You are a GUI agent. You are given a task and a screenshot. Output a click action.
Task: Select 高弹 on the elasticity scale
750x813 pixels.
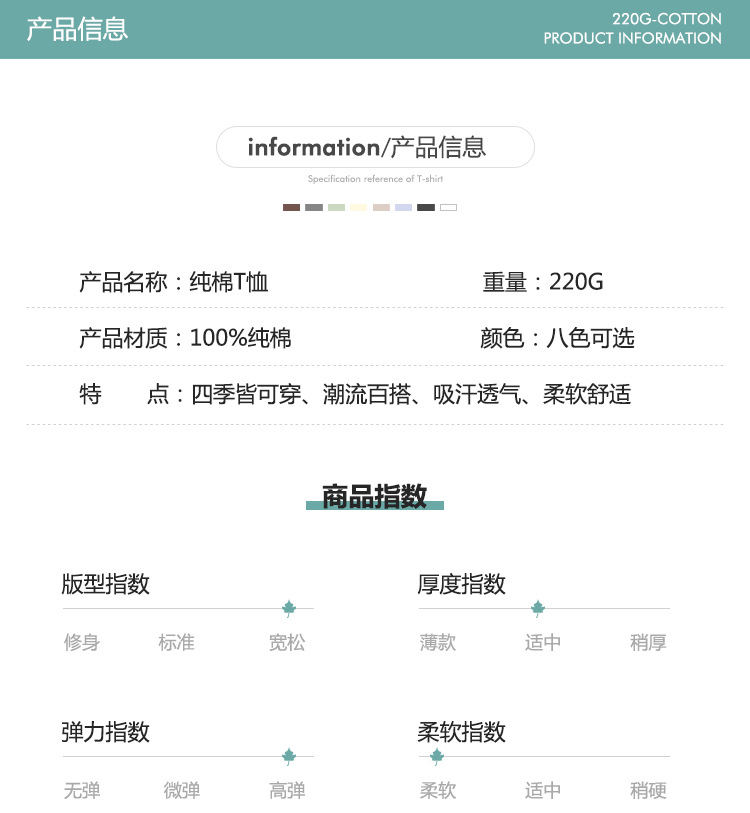[x=287, y=791]
